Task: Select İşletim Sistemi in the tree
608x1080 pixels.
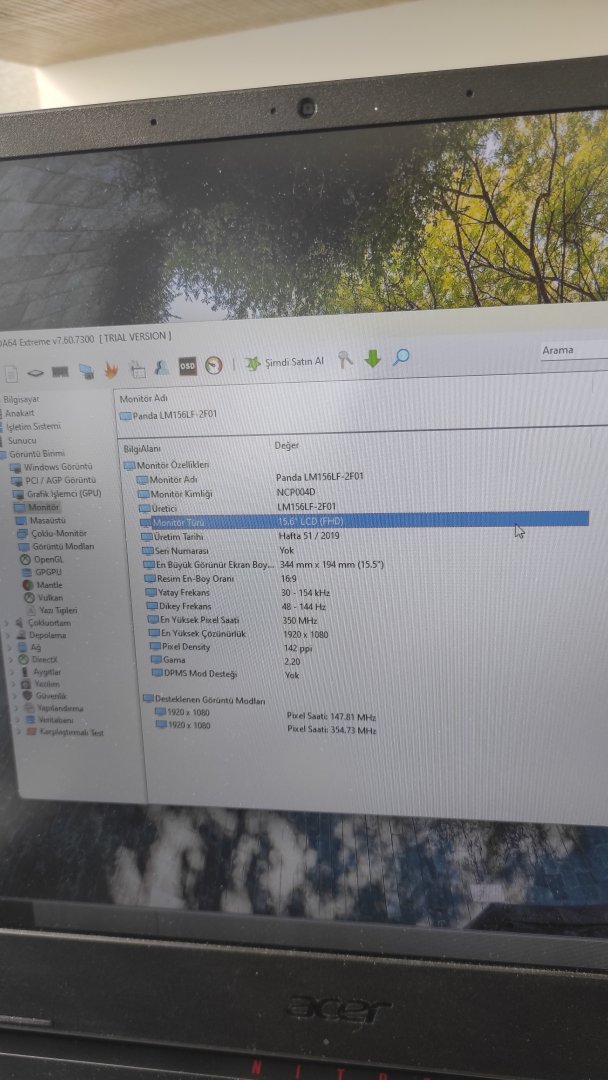Action: [x=34, y=426]
